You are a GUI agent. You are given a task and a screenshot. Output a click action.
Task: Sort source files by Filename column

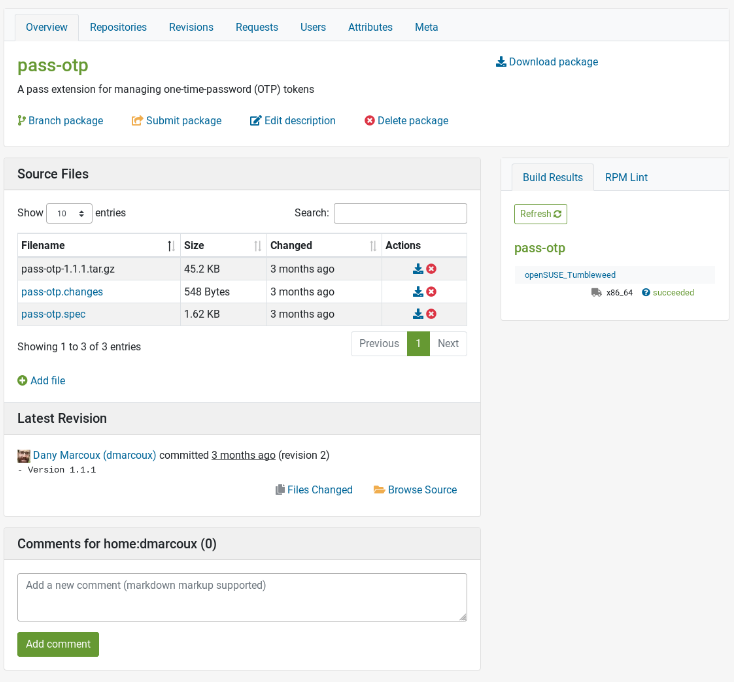point(98,245)
